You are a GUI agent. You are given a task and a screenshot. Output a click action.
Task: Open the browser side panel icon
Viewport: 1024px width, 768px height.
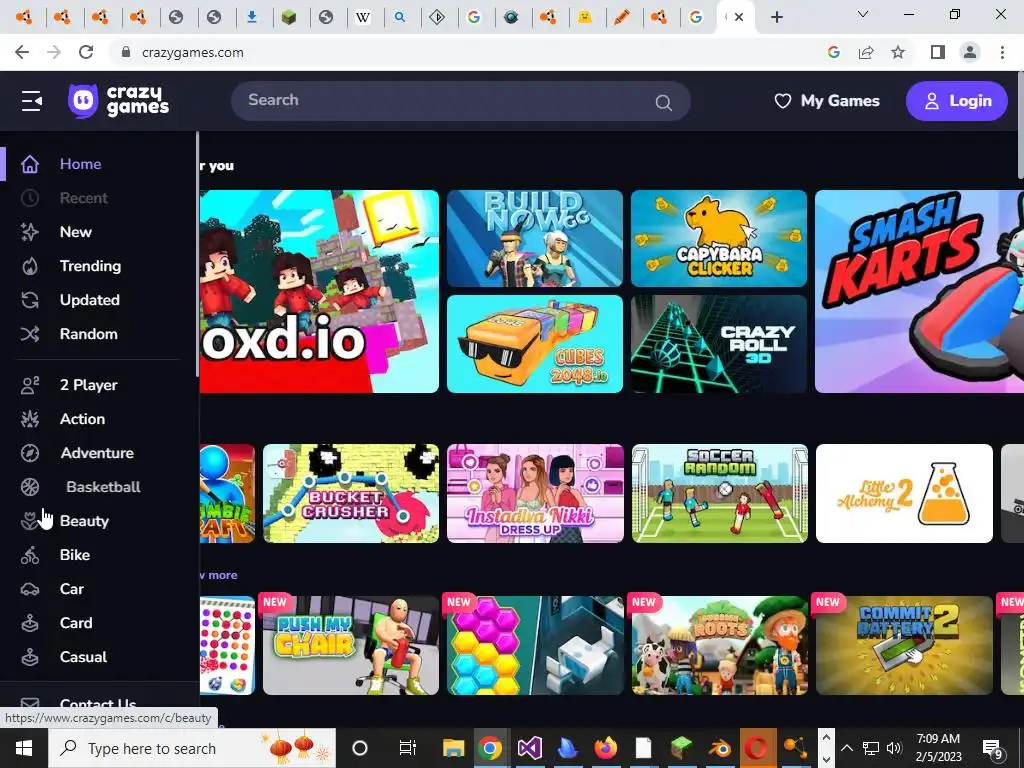(x=938, y=52)
